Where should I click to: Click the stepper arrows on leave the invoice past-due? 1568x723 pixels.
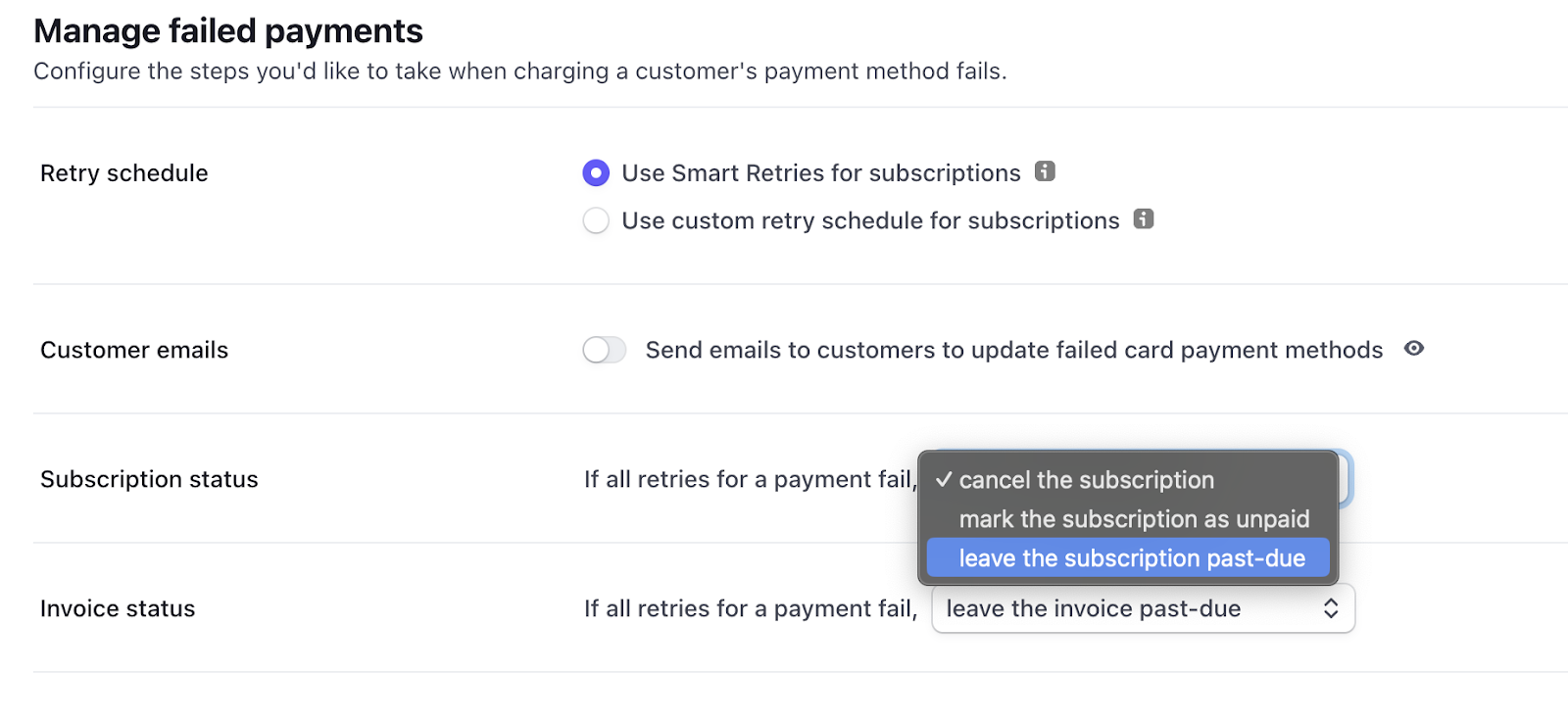[1331, 607]
